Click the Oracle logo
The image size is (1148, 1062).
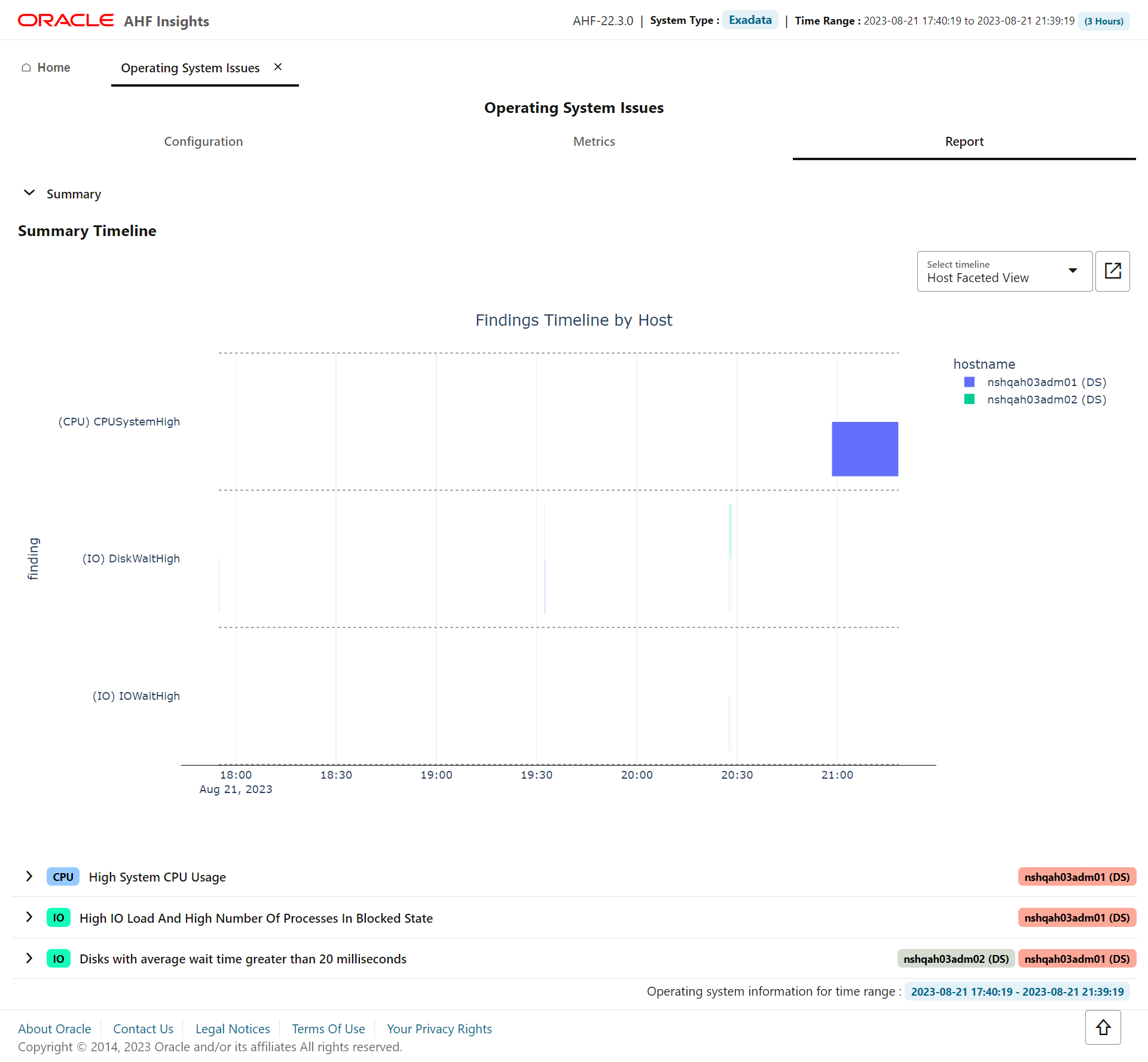[x=66, y=20]
